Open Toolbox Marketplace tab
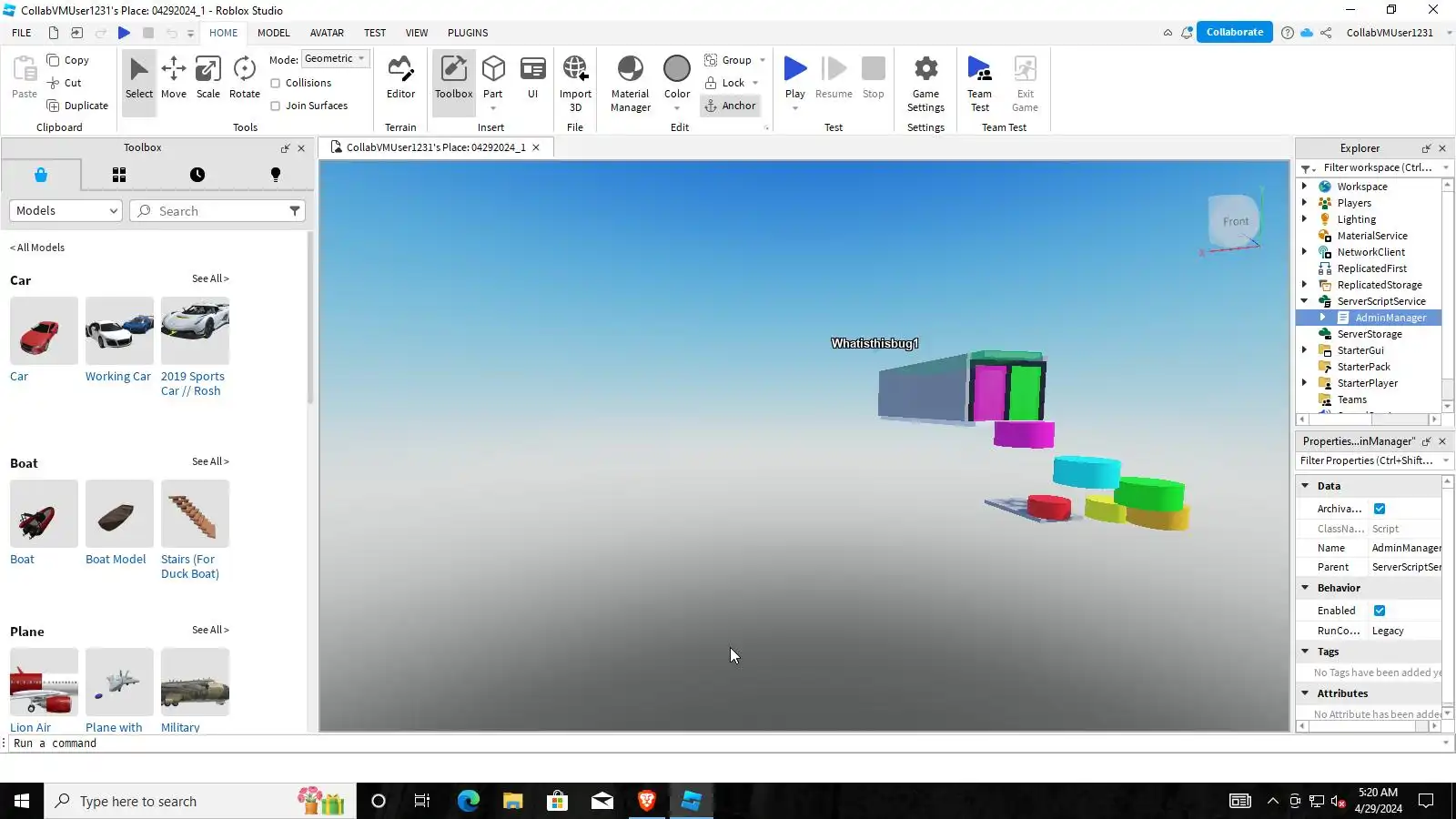Viewport: 1456px width, 819px height. 41,175
